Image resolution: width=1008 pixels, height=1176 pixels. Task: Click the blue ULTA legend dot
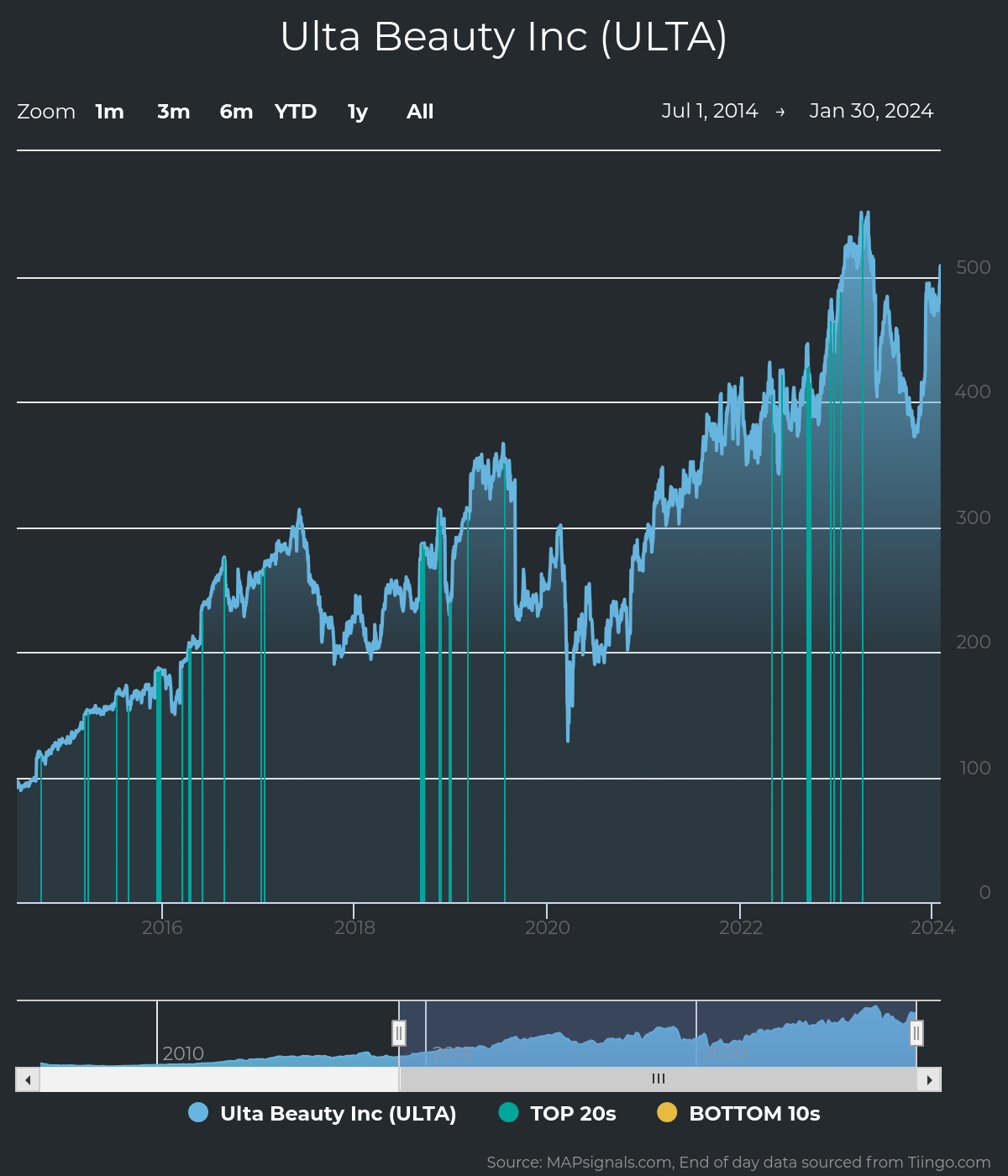[198, 1112]
